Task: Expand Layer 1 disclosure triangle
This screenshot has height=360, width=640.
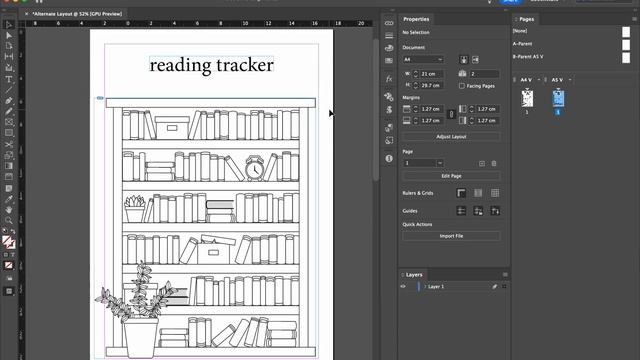Action: click(x=425, y=287)
